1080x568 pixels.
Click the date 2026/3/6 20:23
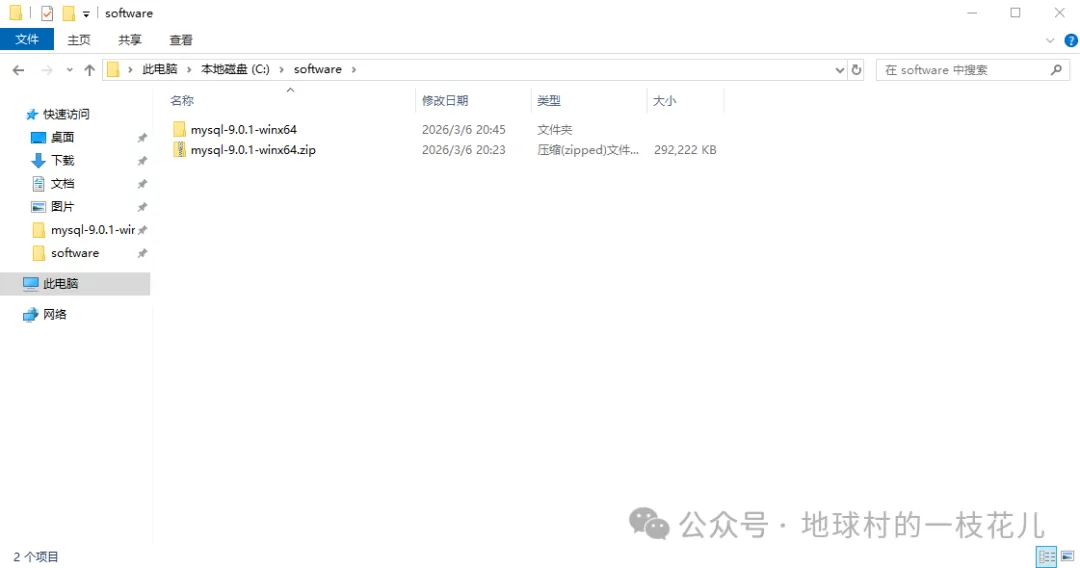pos(464,149)
